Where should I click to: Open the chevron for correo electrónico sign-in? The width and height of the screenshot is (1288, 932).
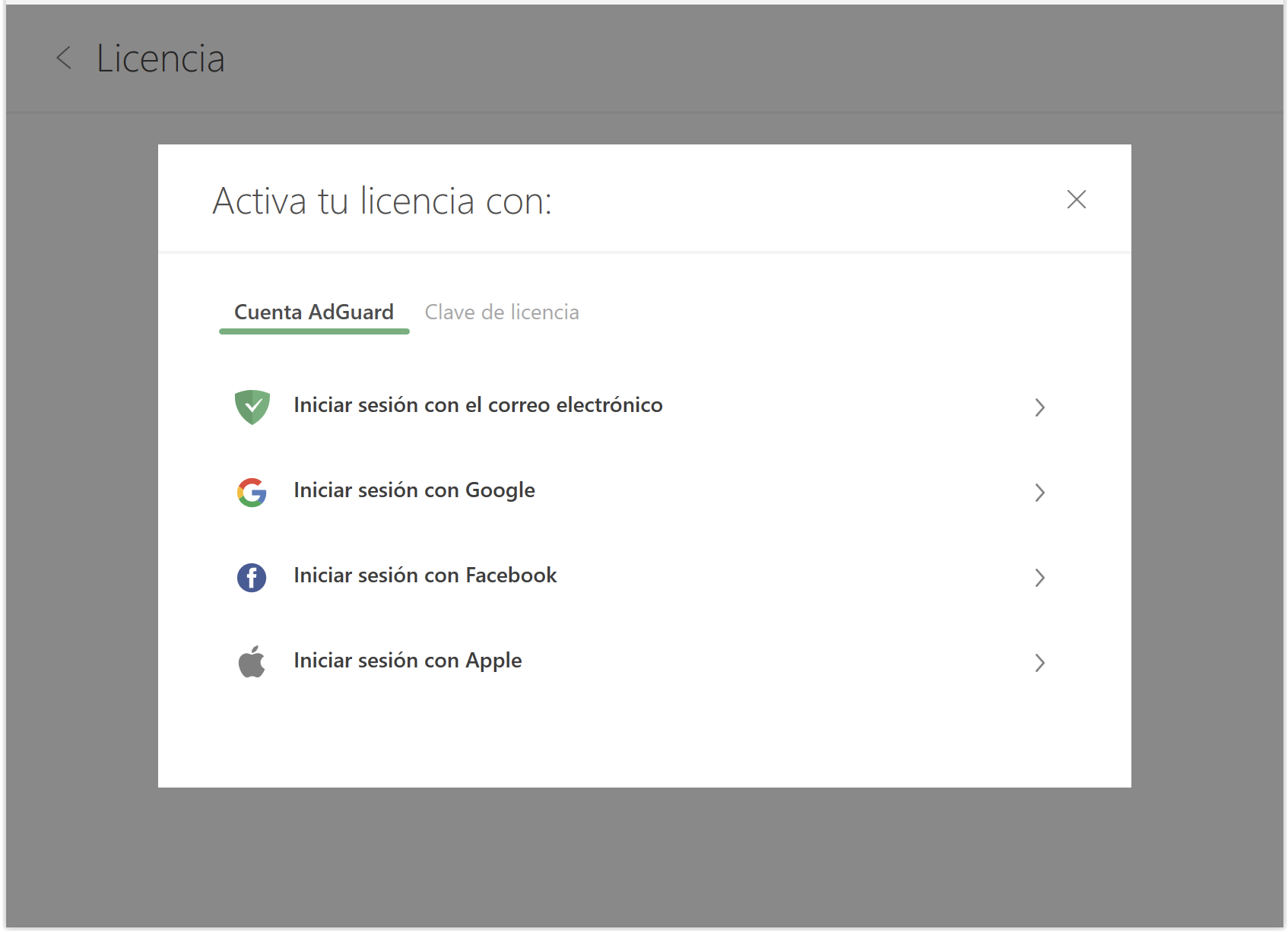pyautogui.click(x=1039, y=407)
